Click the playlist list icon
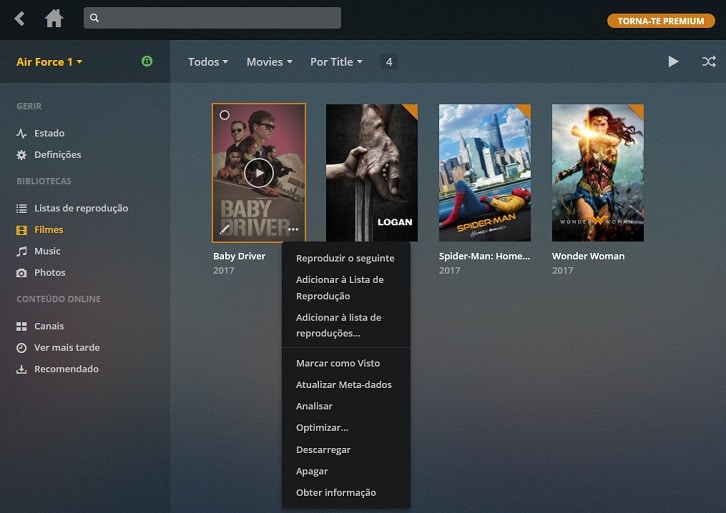Image resolution: width=726 pixels, height=513 pixels. coord(21,208)
